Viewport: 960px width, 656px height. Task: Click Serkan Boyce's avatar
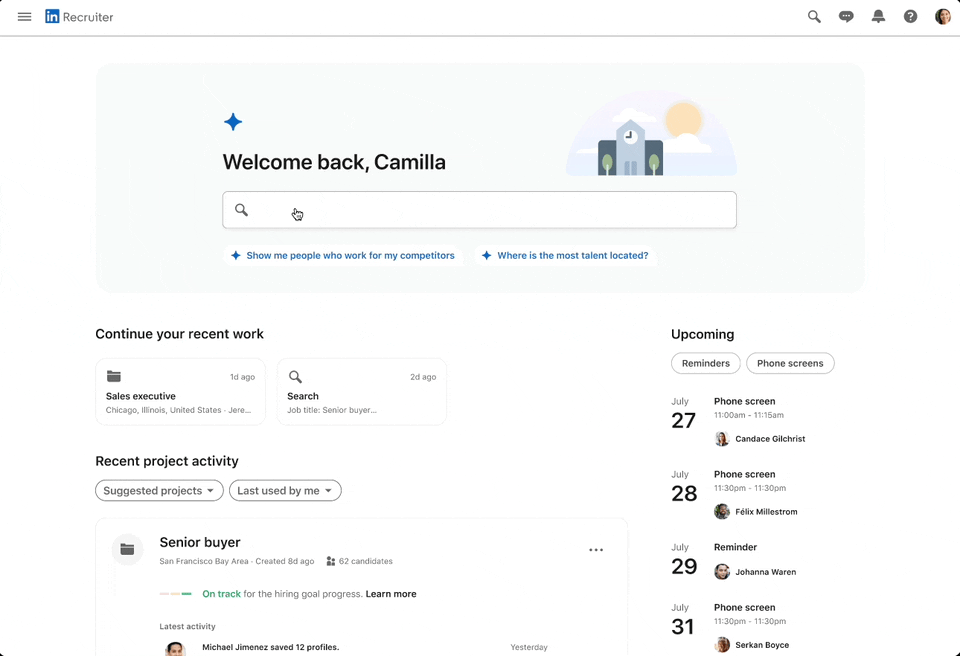pos(722,644)
